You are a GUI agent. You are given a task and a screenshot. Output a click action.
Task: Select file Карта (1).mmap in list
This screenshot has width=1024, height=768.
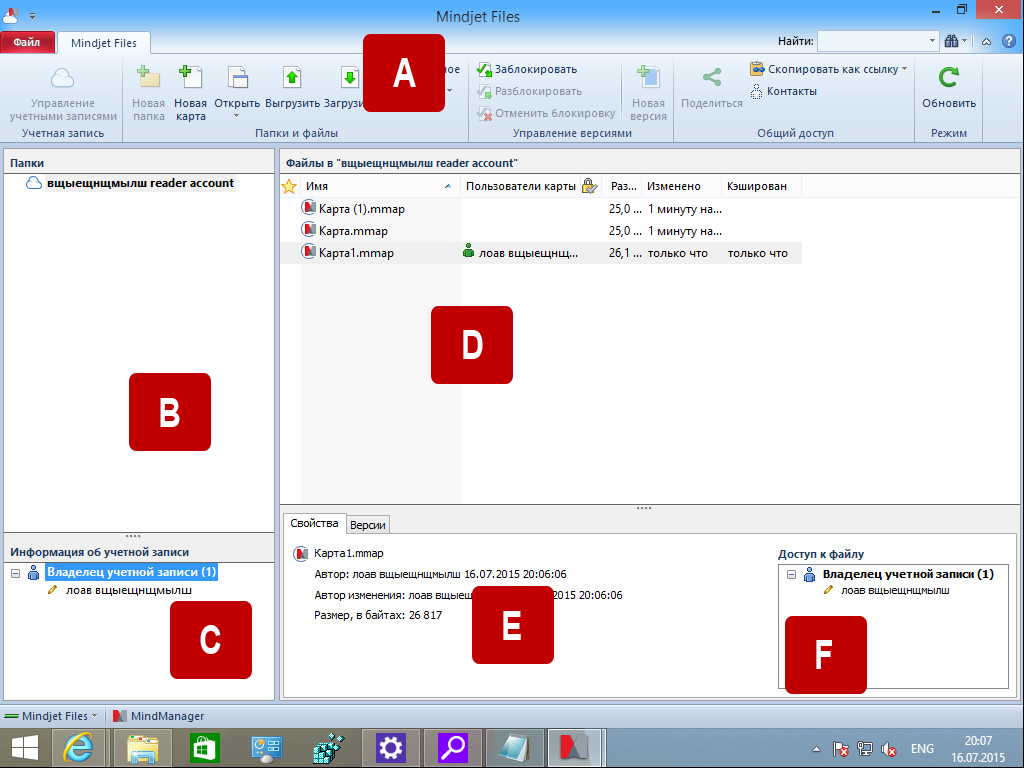(x=362, y=209)
